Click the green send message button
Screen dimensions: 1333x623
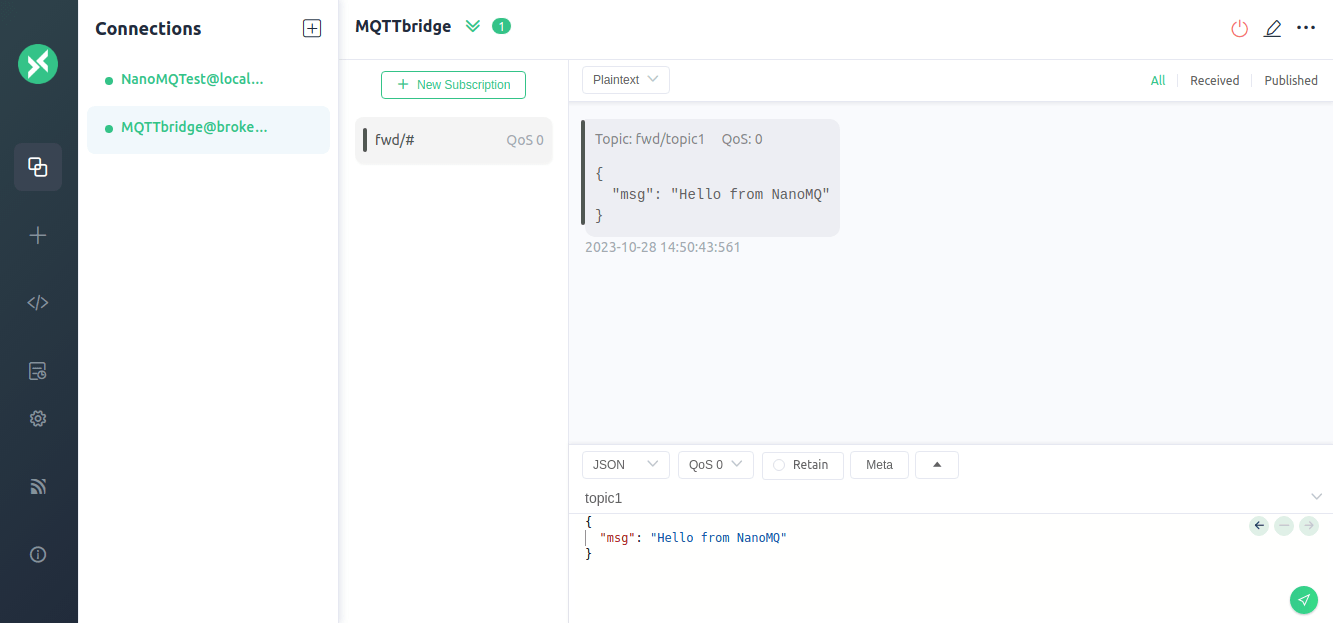click(1303, 599)
